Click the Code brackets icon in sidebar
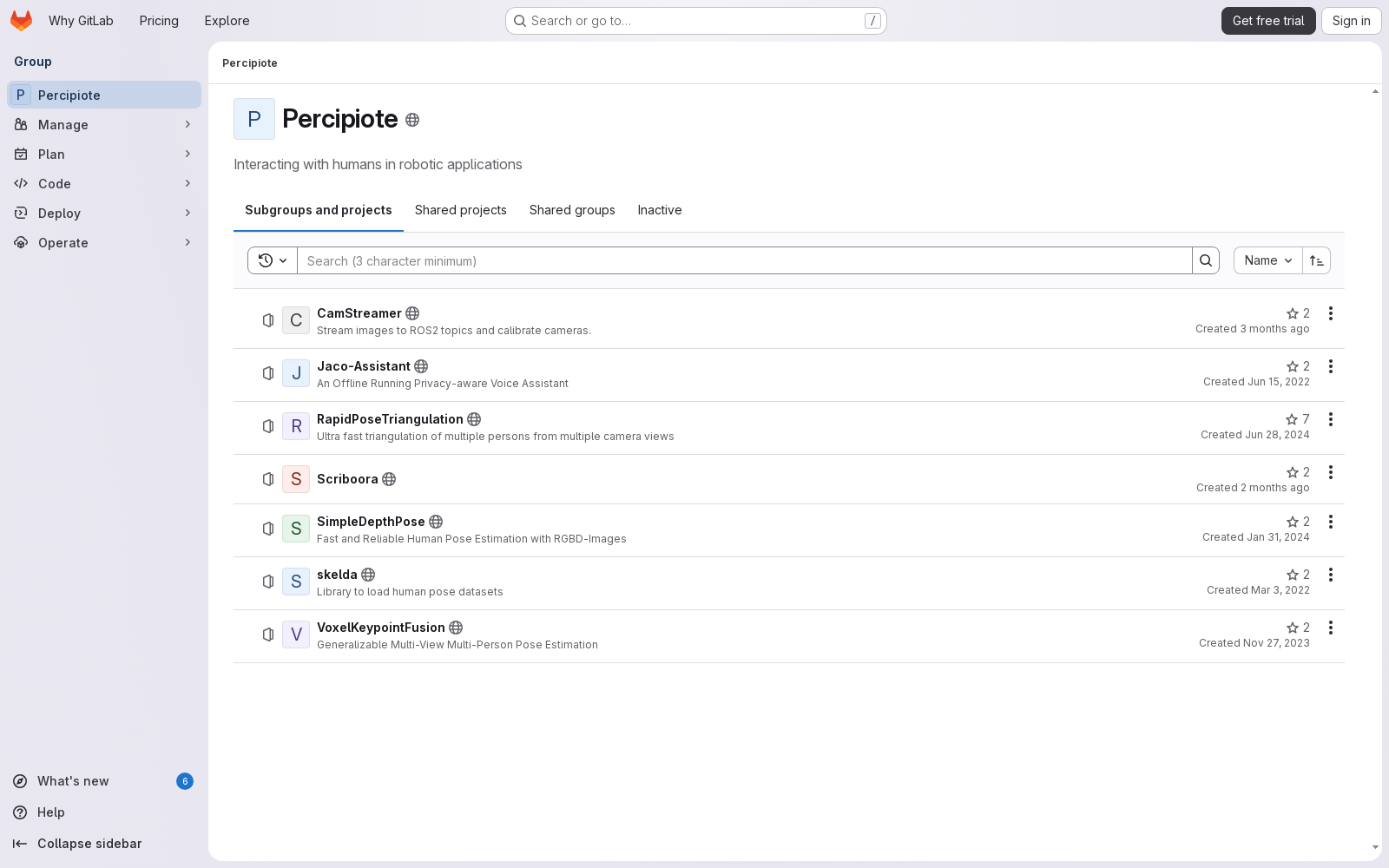Screen dimensions: 1389x868 [x=21, y=183]
